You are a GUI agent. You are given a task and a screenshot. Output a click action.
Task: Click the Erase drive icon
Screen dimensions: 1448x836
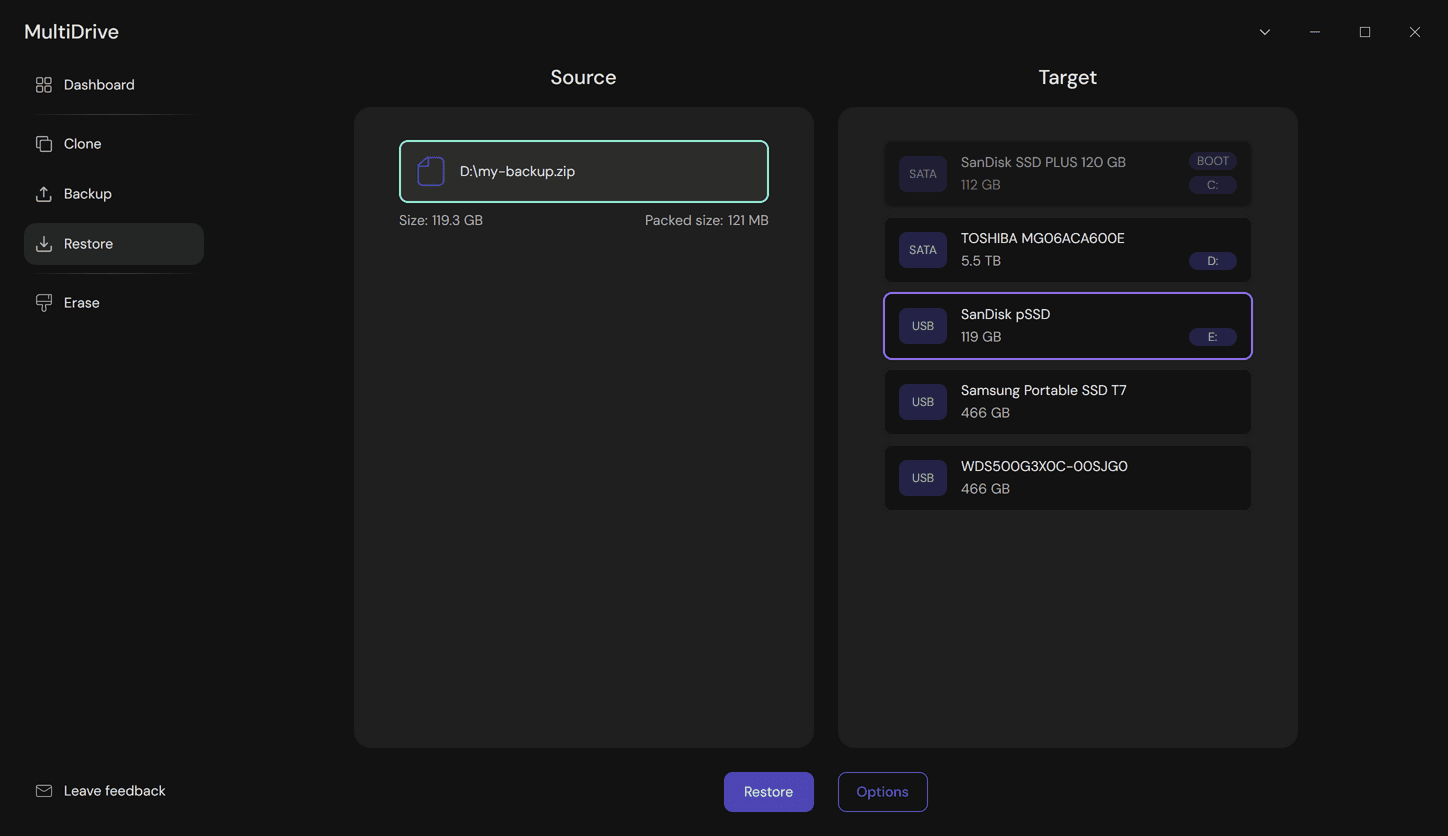tap(44, 302)
